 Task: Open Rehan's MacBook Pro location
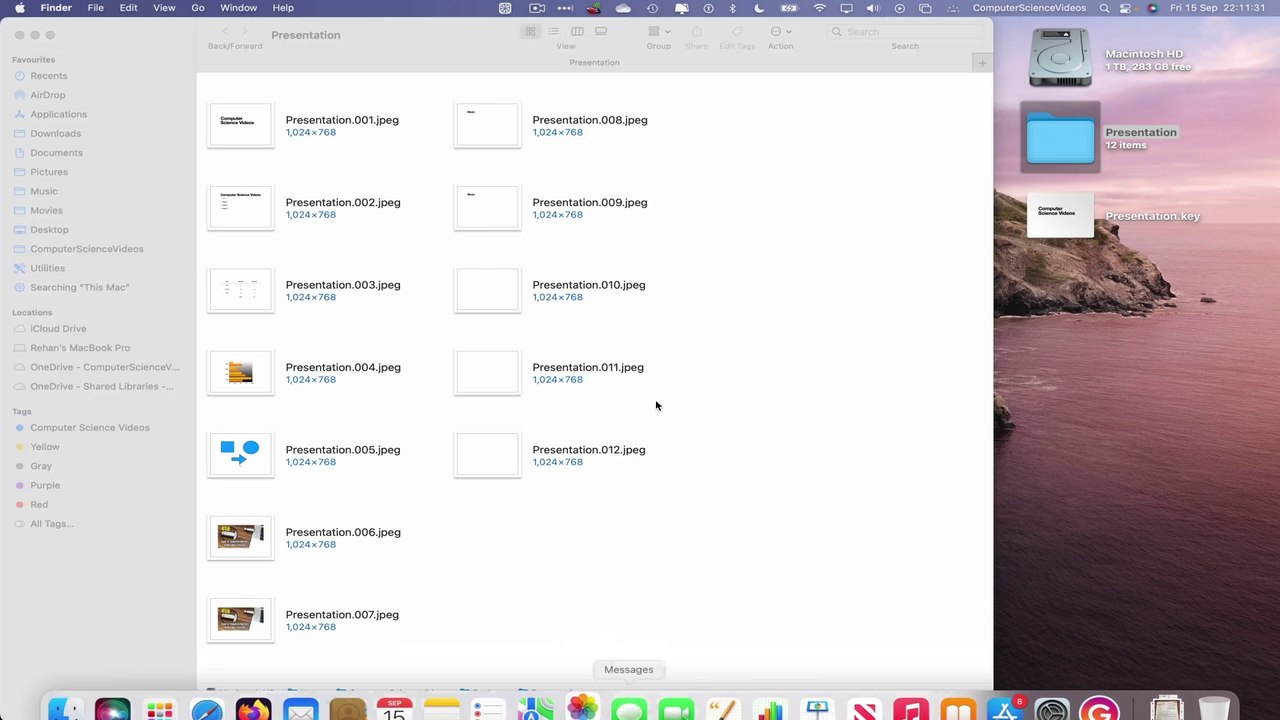[x=80, y=348]
